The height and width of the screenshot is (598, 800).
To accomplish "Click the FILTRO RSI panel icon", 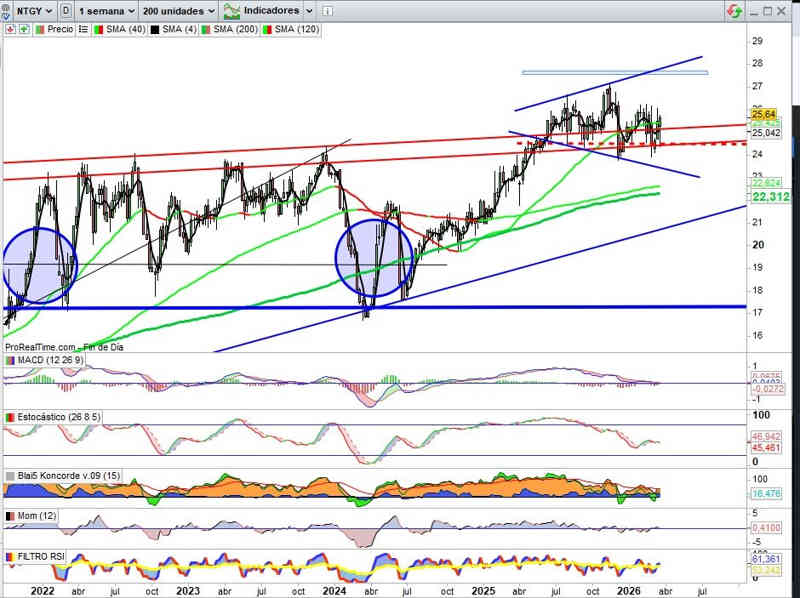I will tap(9, 555).
